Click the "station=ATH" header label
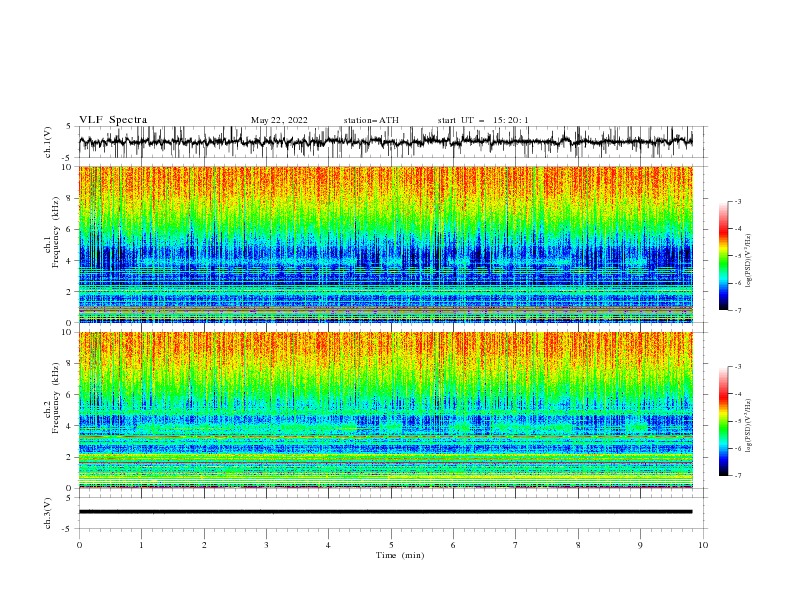Image resolution: width=792 pixels, height=612 pixels. [x=371, y=120]
